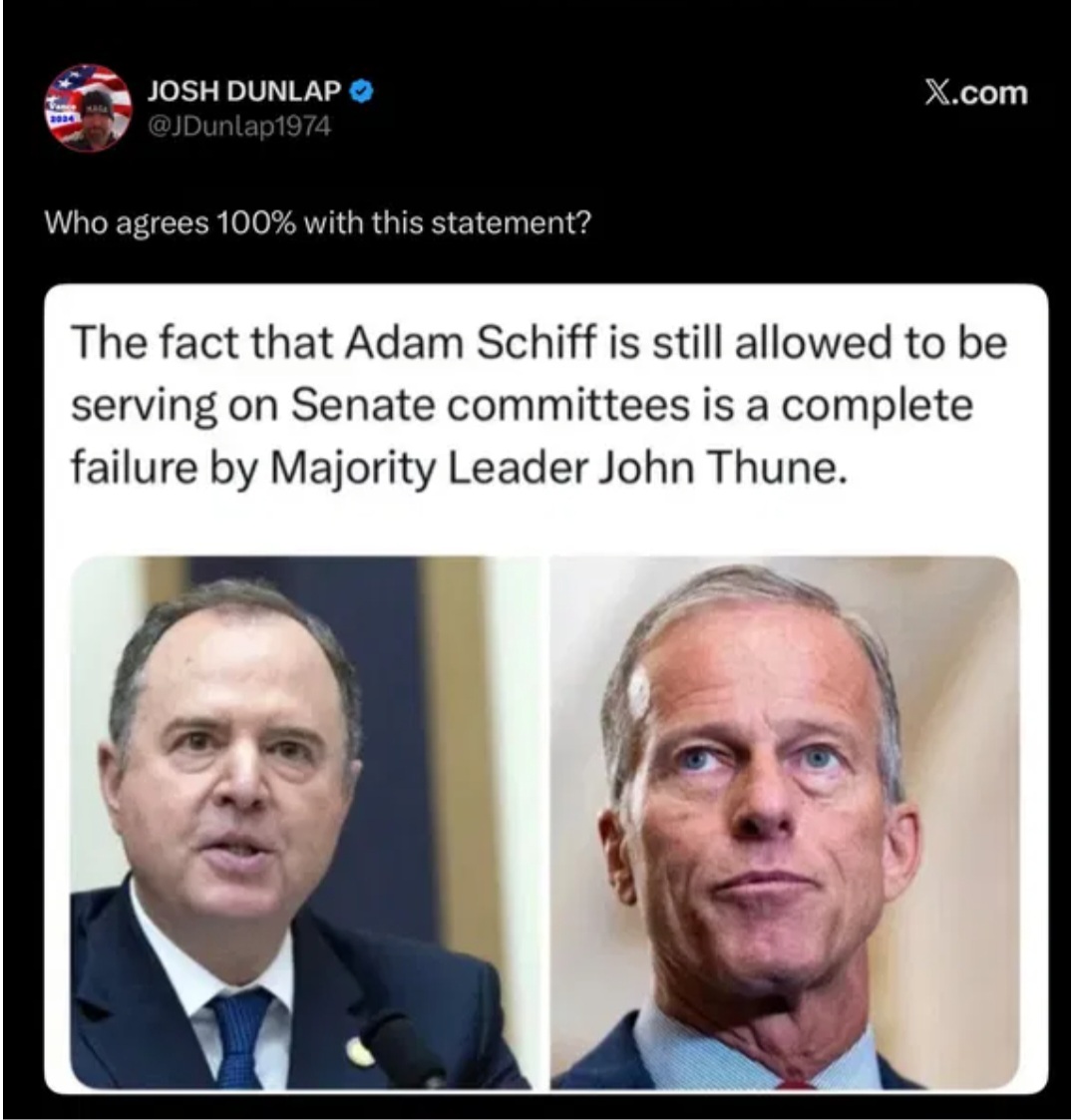Open the left photo of man with blue tie
Screen dimensions: 1077x1120
point(306,823)
